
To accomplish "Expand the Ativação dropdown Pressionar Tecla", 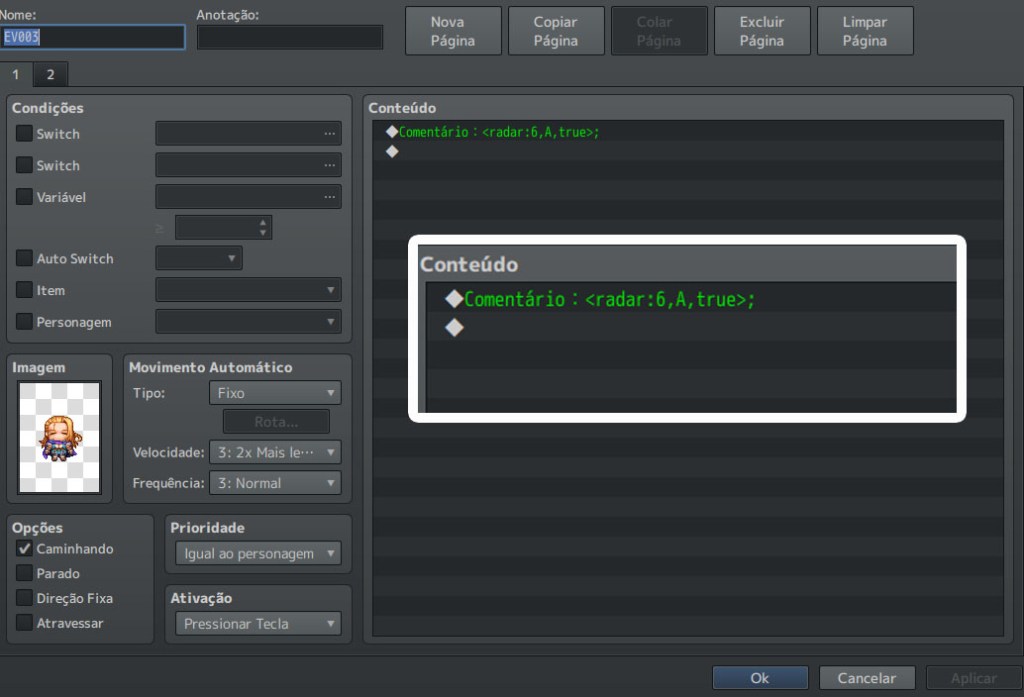I will click(258, 624).
